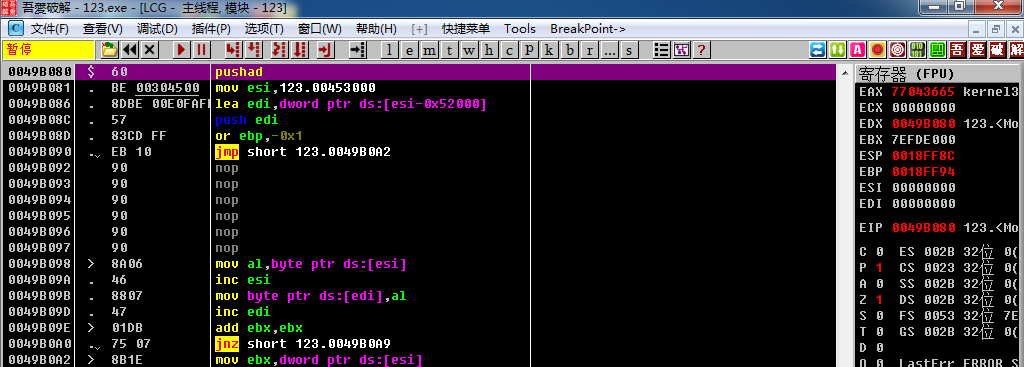The image size is (1024, 367).
Task: Click the black Go to address arrow icon
Action: tap(357, 50)
